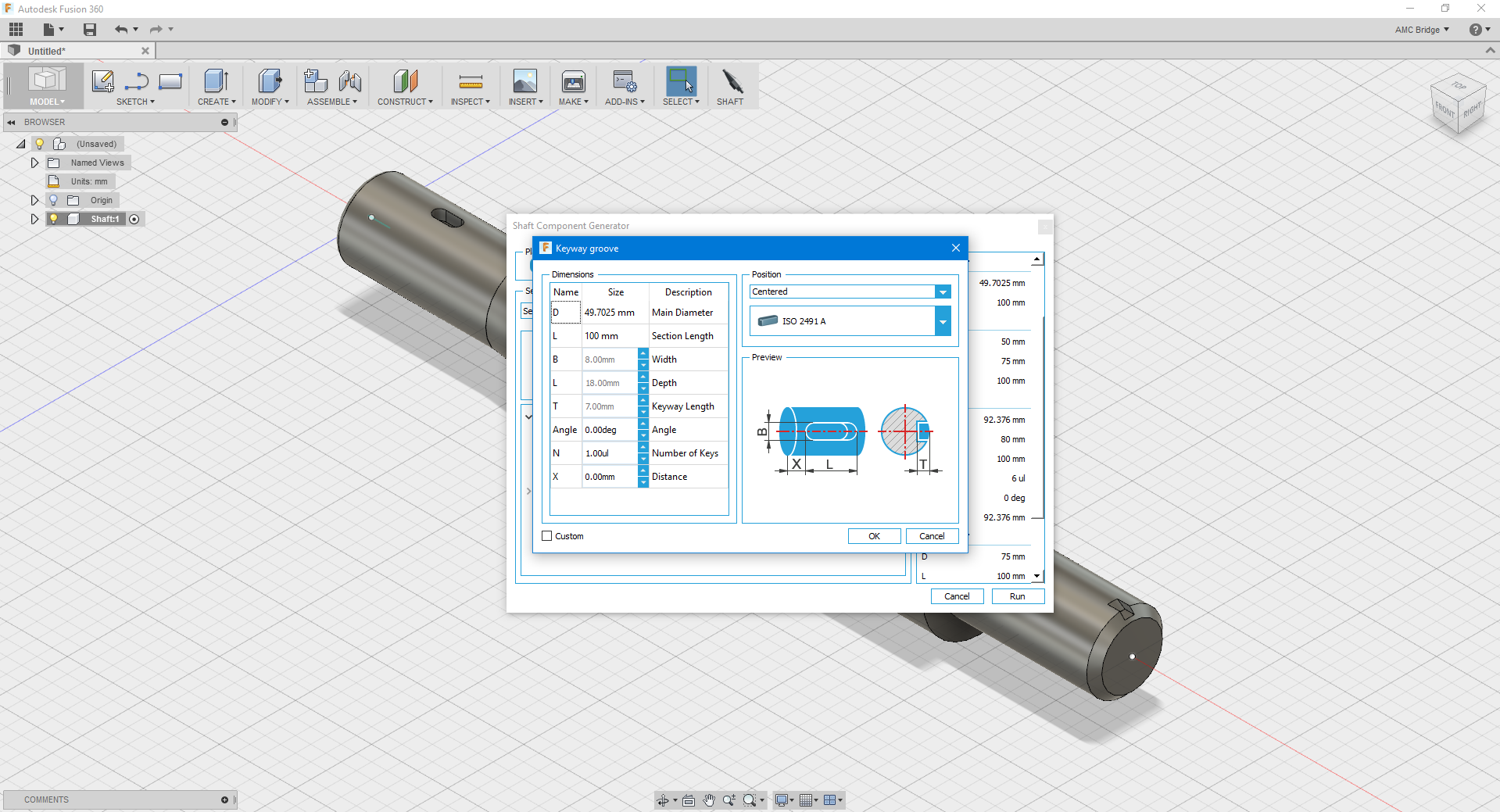Increase the Angle stepper value

click(643, 424)
